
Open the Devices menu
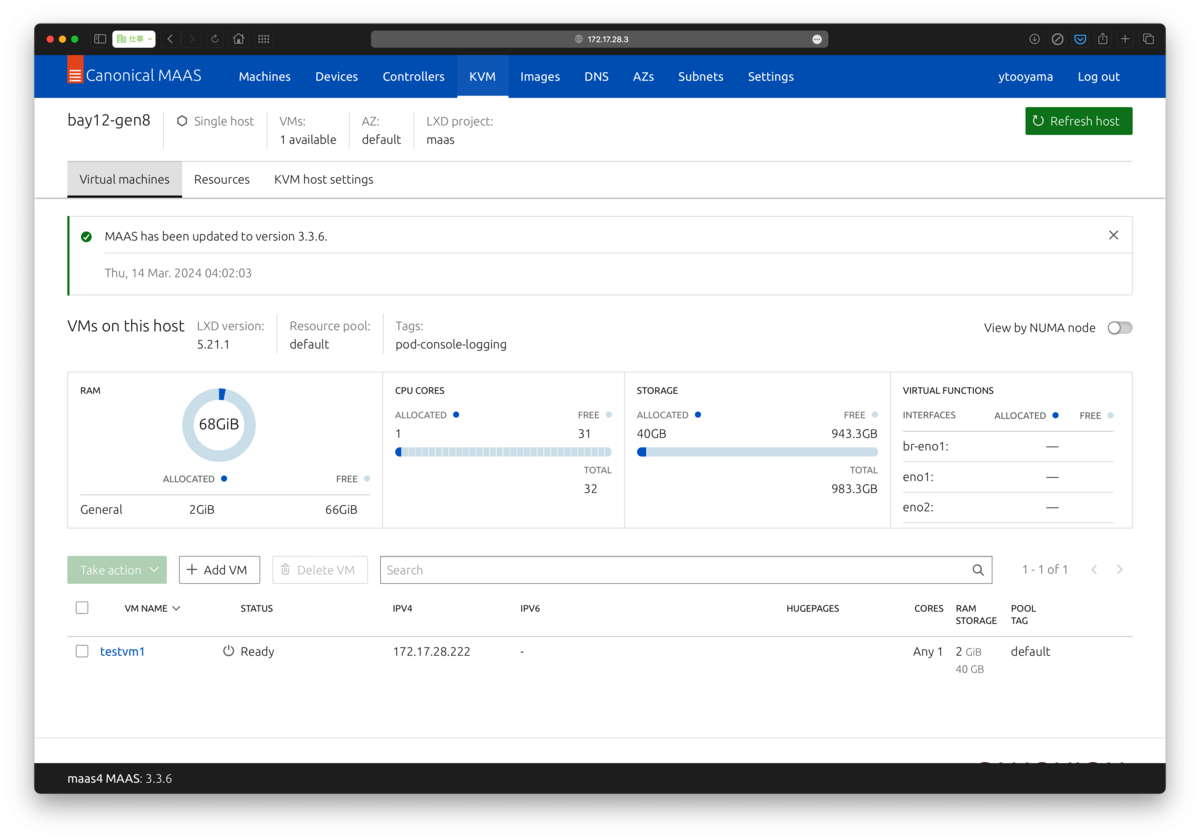(336, 76)
